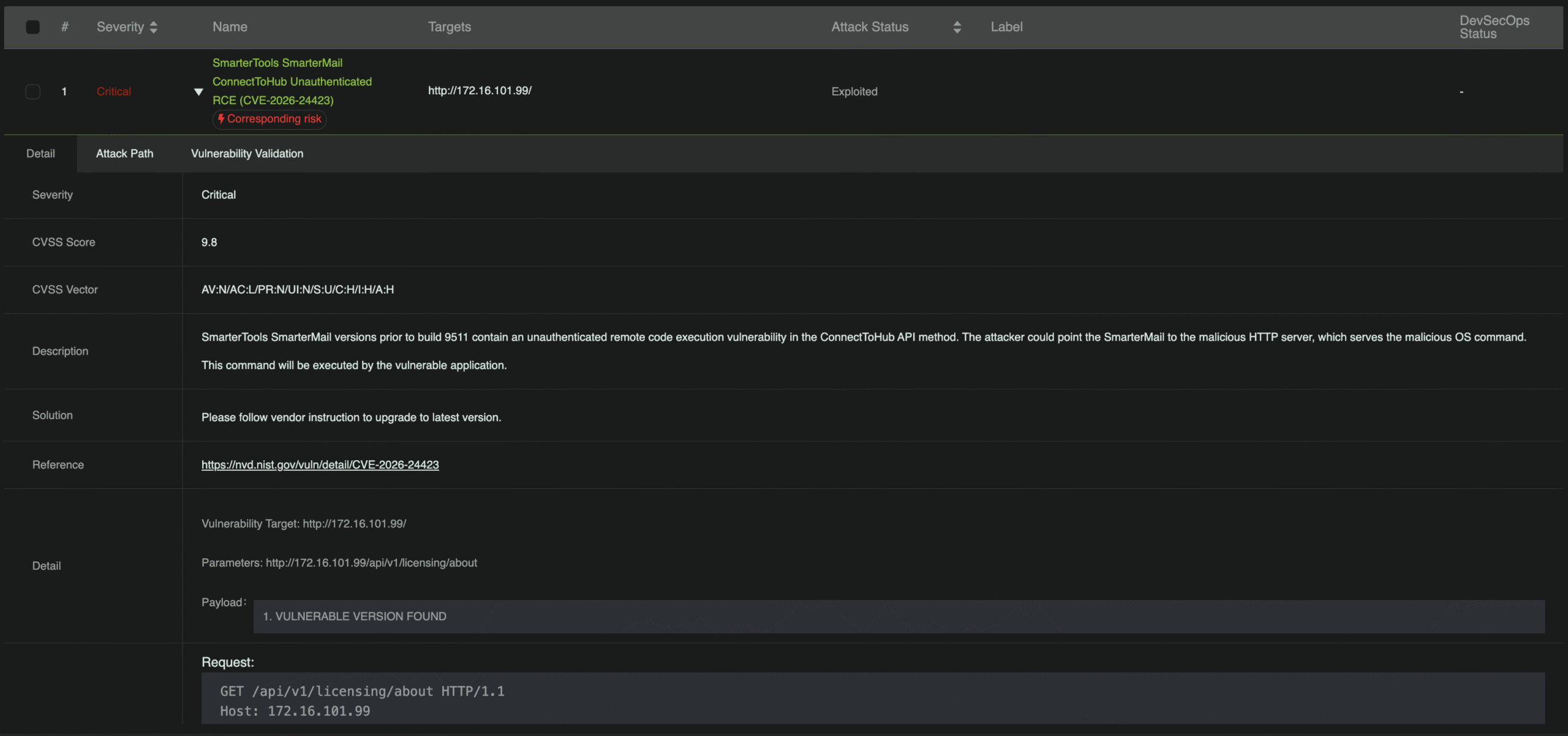Click the Name column header
Screen dimensions: 1568x736
pos(230,27)
